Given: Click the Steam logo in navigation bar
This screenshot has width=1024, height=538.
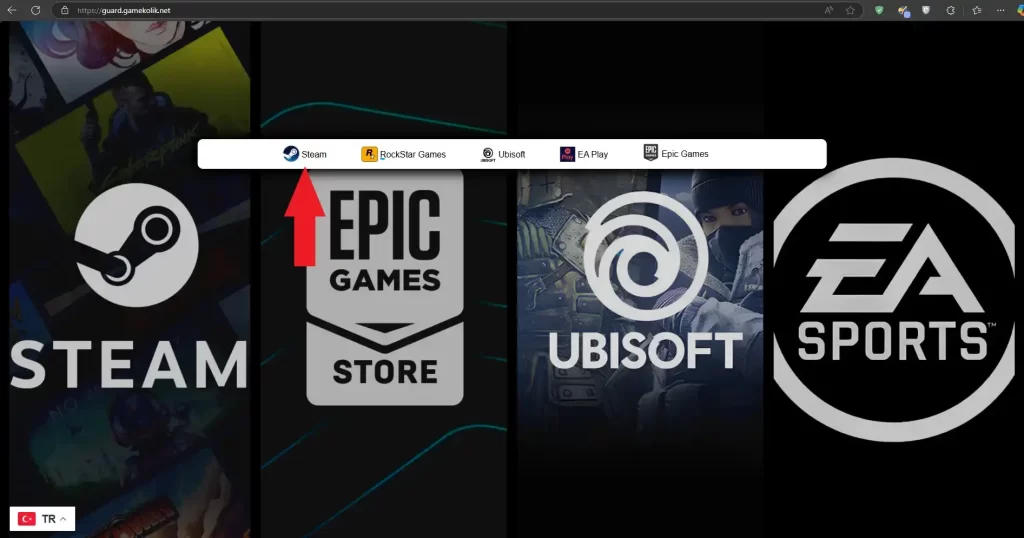Looking at the screenshot, I should pyautogui.click(x=291, y=153).
